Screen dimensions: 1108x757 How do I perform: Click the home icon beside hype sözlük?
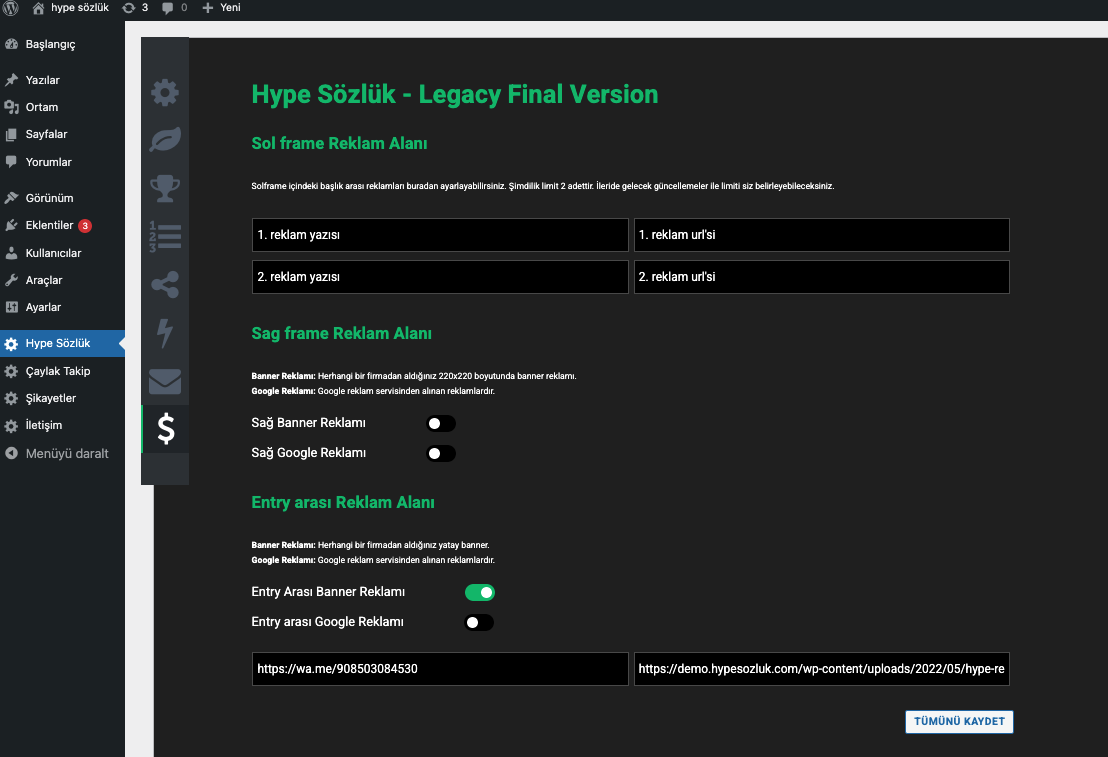[38, 8]
